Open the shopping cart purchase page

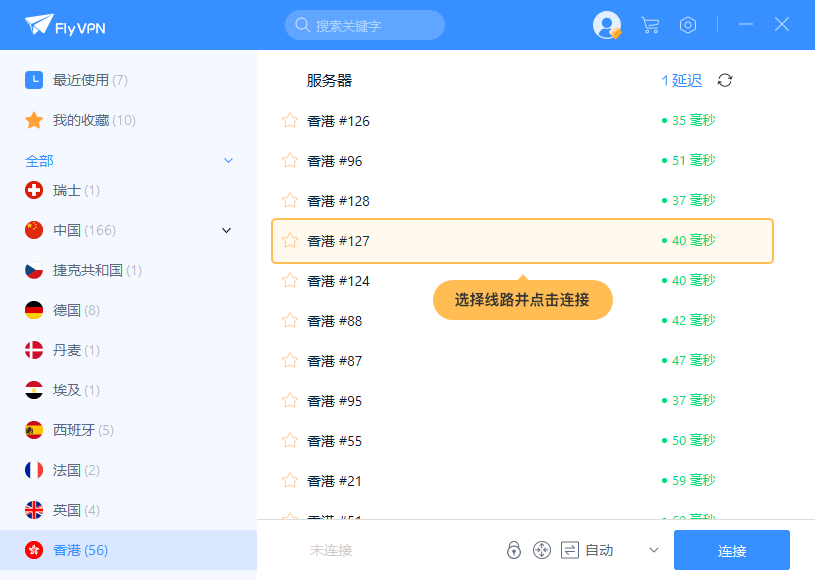[x=650, y=25]
